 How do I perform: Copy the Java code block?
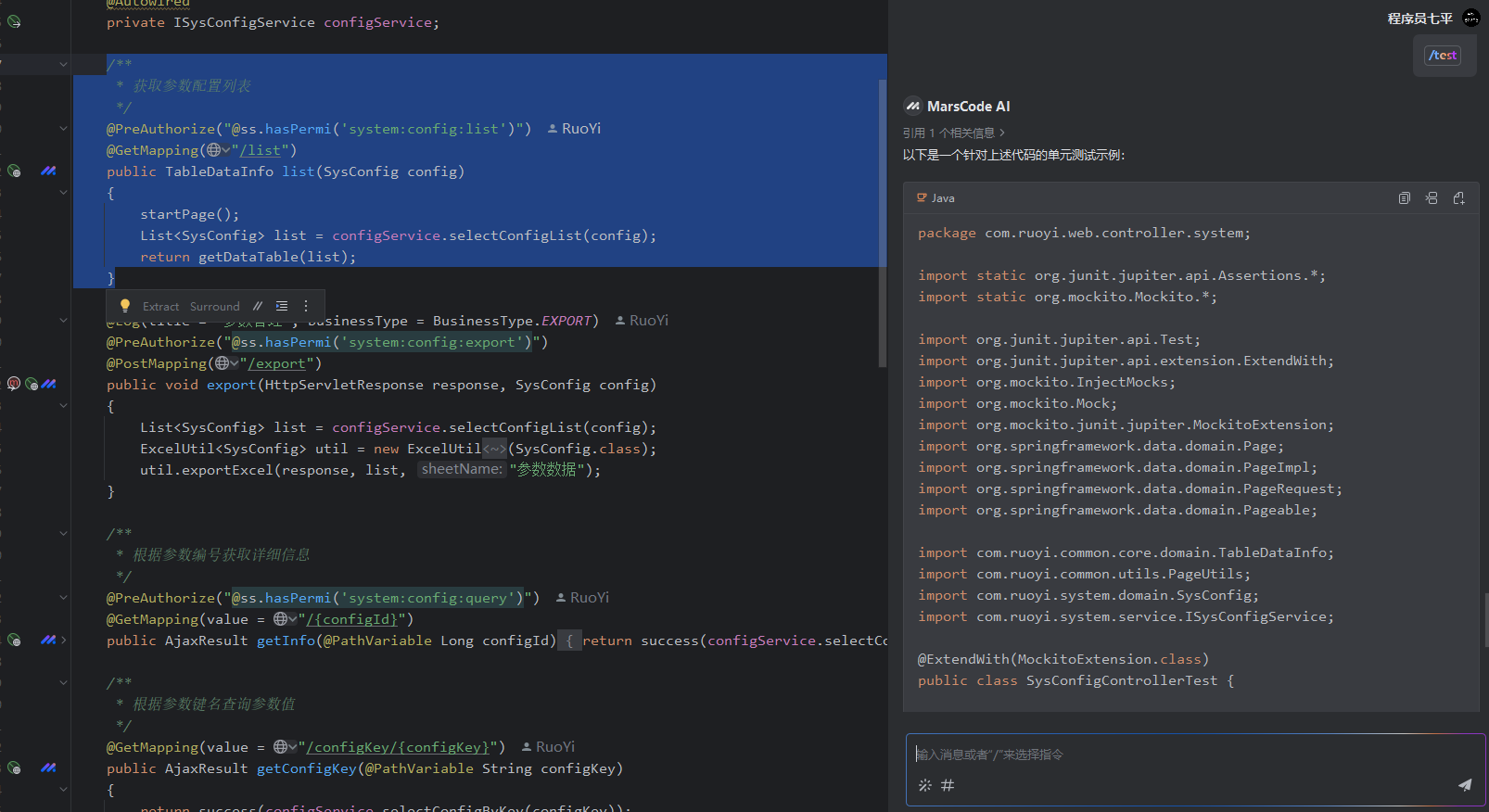1404,198
